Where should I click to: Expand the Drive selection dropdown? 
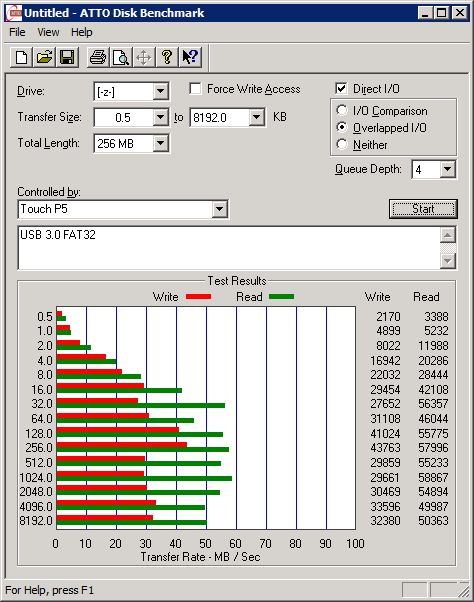tap(160, 92)
